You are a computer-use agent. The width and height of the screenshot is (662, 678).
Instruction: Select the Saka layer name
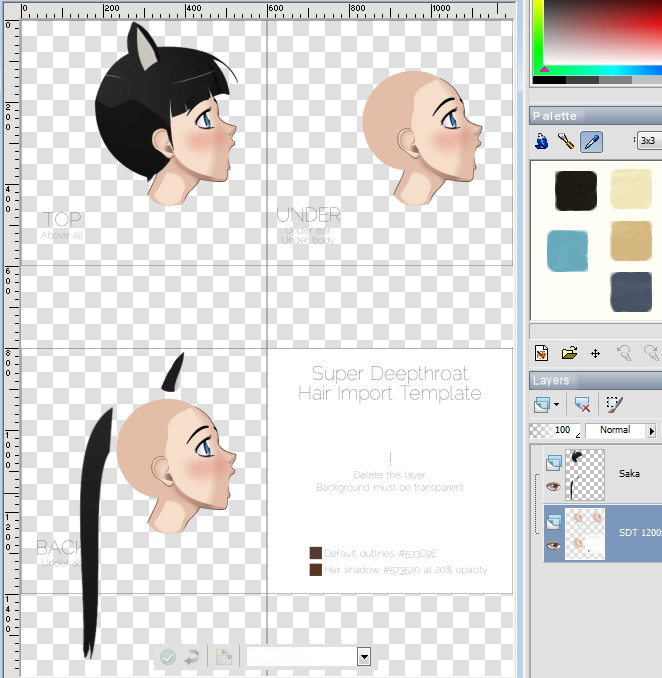click(629, 474)
